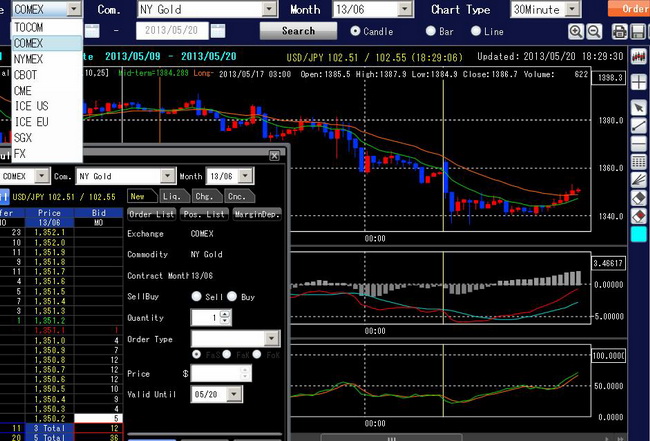Expand the Order Type dropdown
The image size is (650, 441).
[x=272, y=339]
